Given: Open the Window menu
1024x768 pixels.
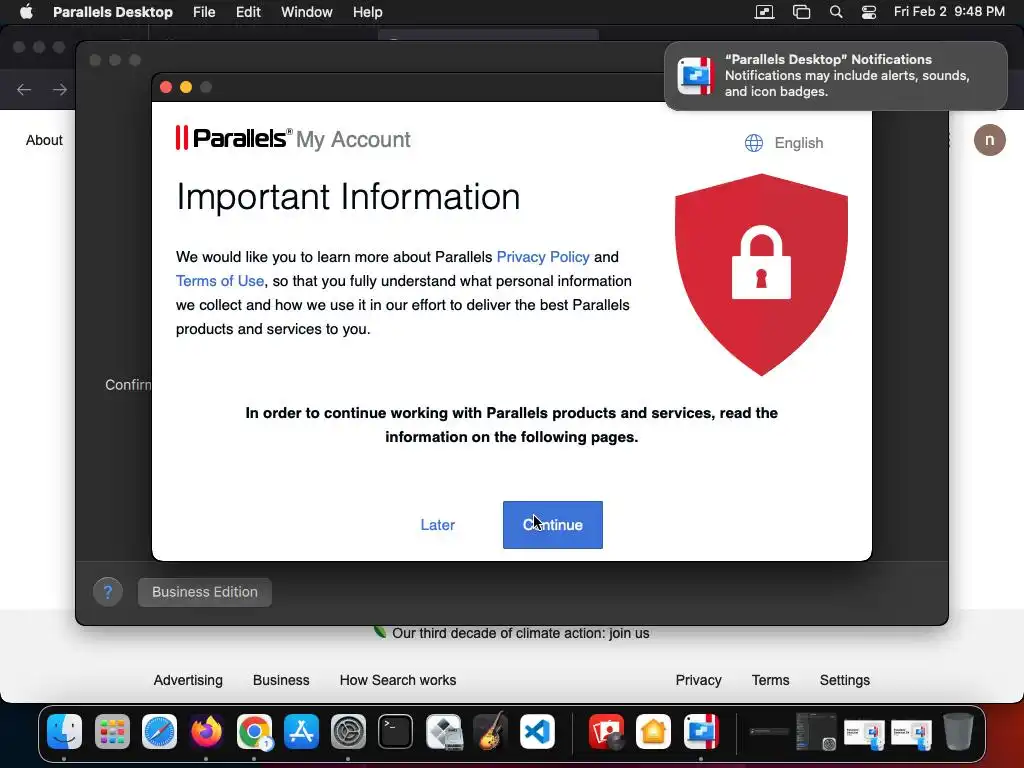Looking at the screenshot, I should 306,12.
